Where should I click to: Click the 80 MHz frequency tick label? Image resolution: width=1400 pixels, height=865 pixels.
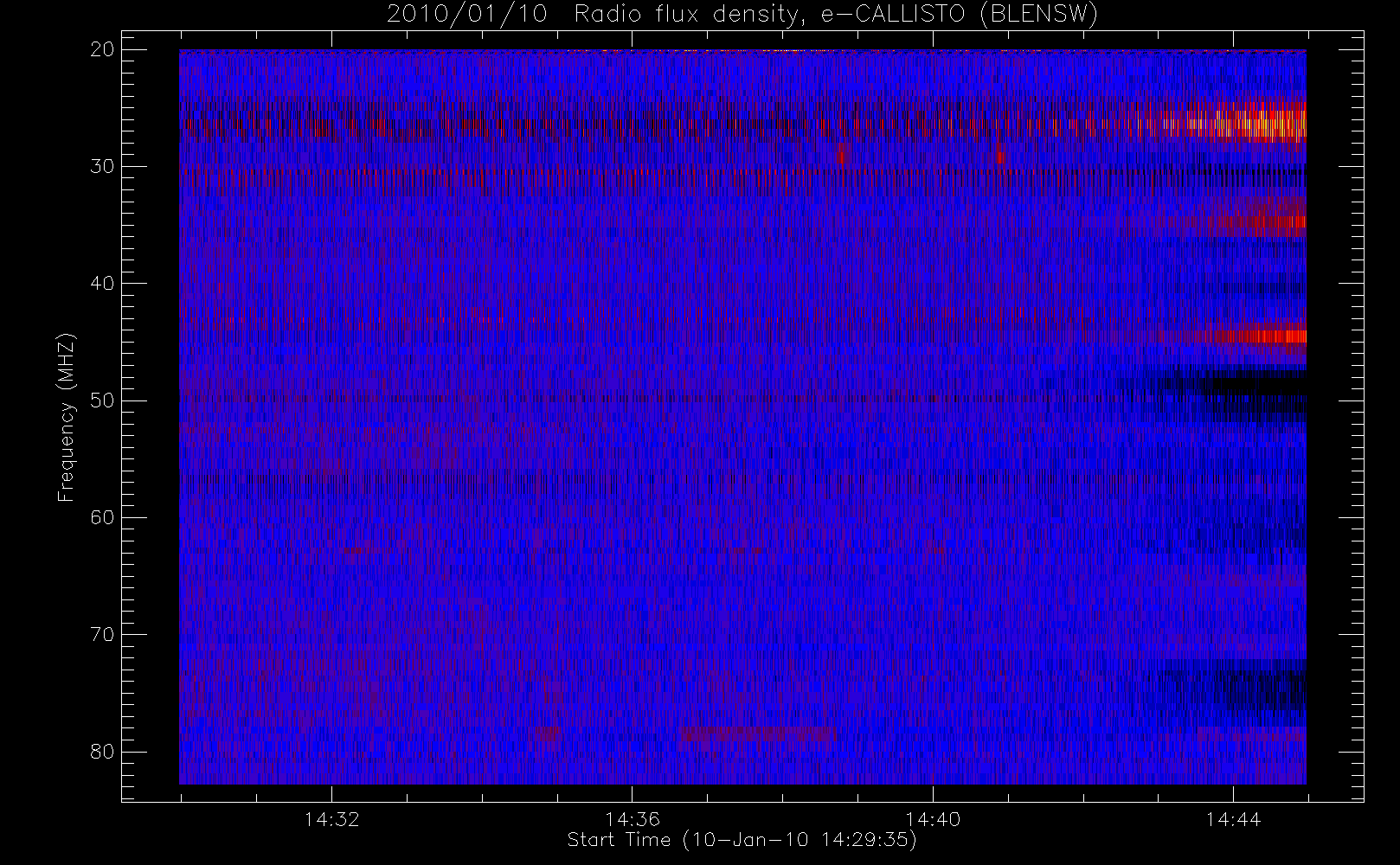pyautogui.click(x=102, y=751)
